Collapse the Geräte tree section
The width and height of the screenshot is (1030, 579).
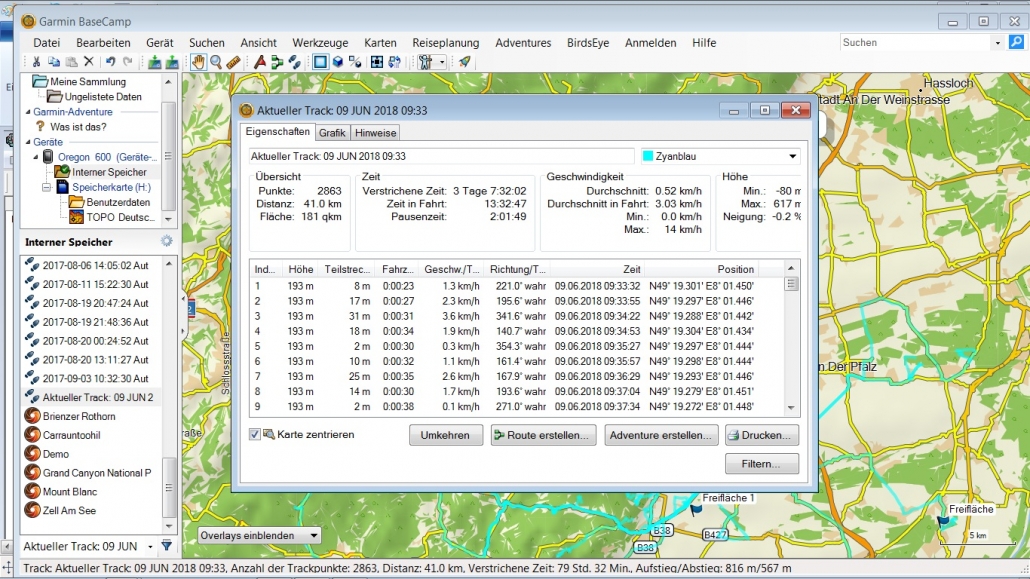tap(28, 142)
